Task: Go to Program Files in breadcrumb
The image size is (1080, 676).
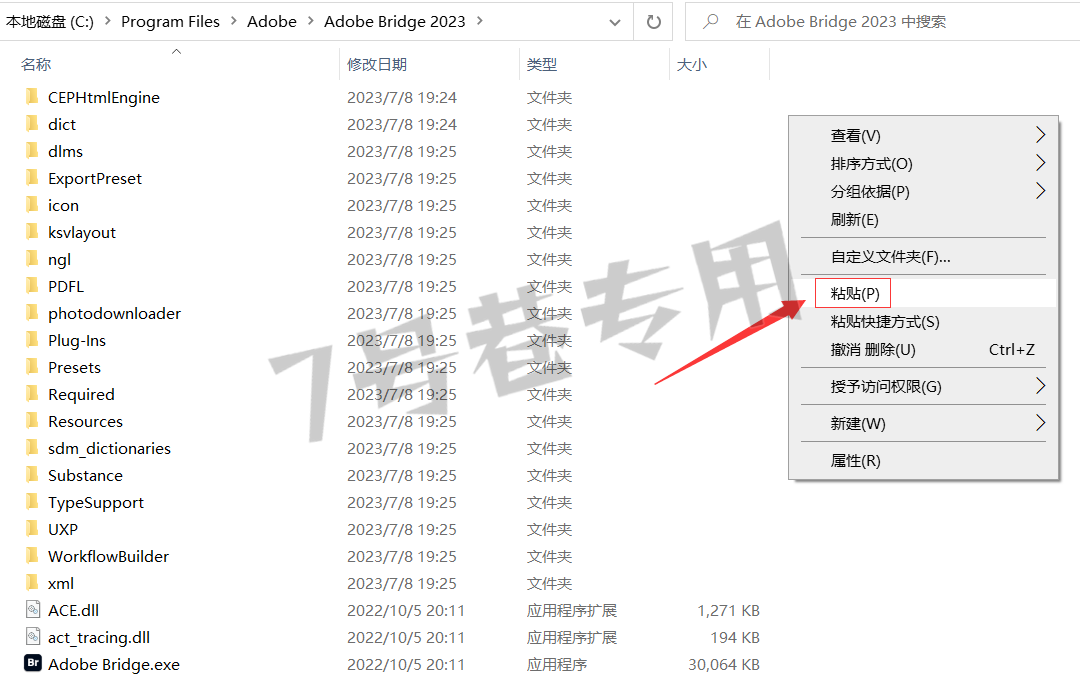Action: [x=170, y=21]
